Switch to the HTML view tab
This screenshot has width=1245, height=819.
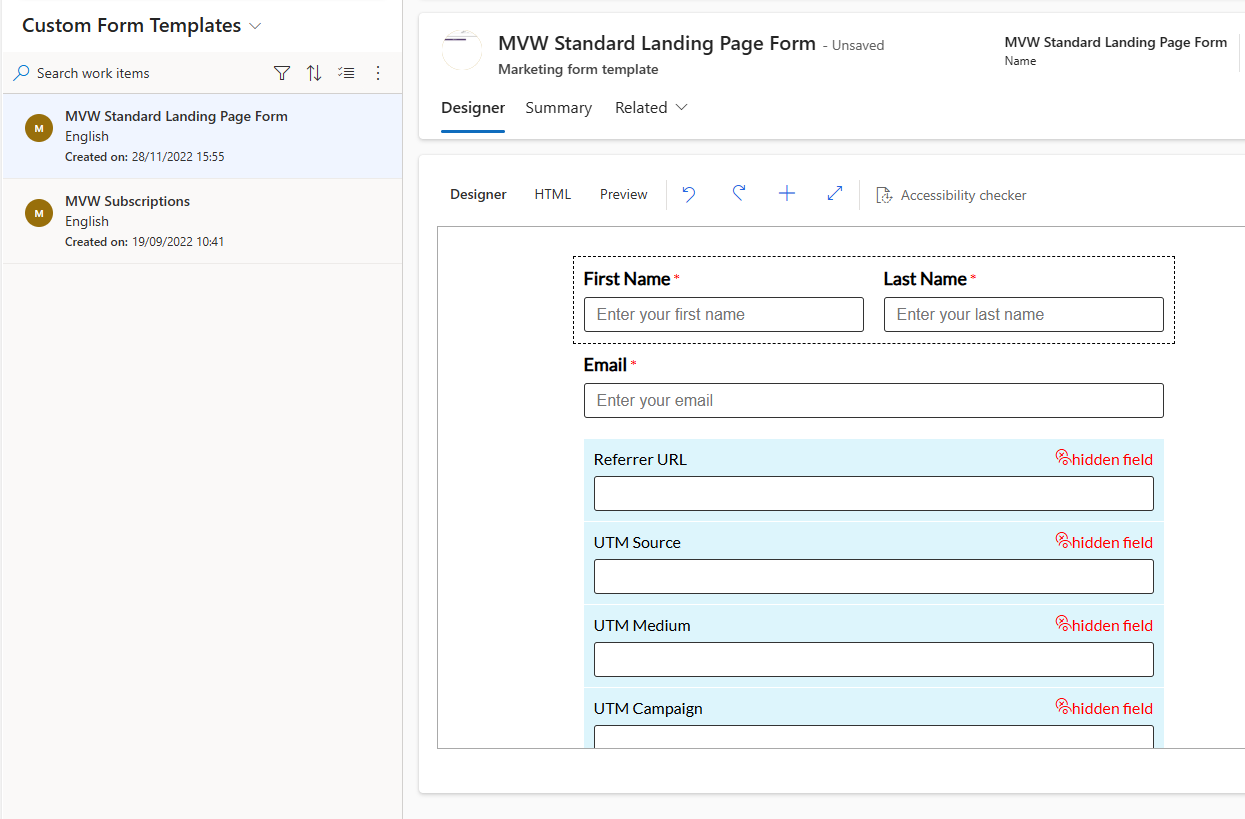[552, 195]
